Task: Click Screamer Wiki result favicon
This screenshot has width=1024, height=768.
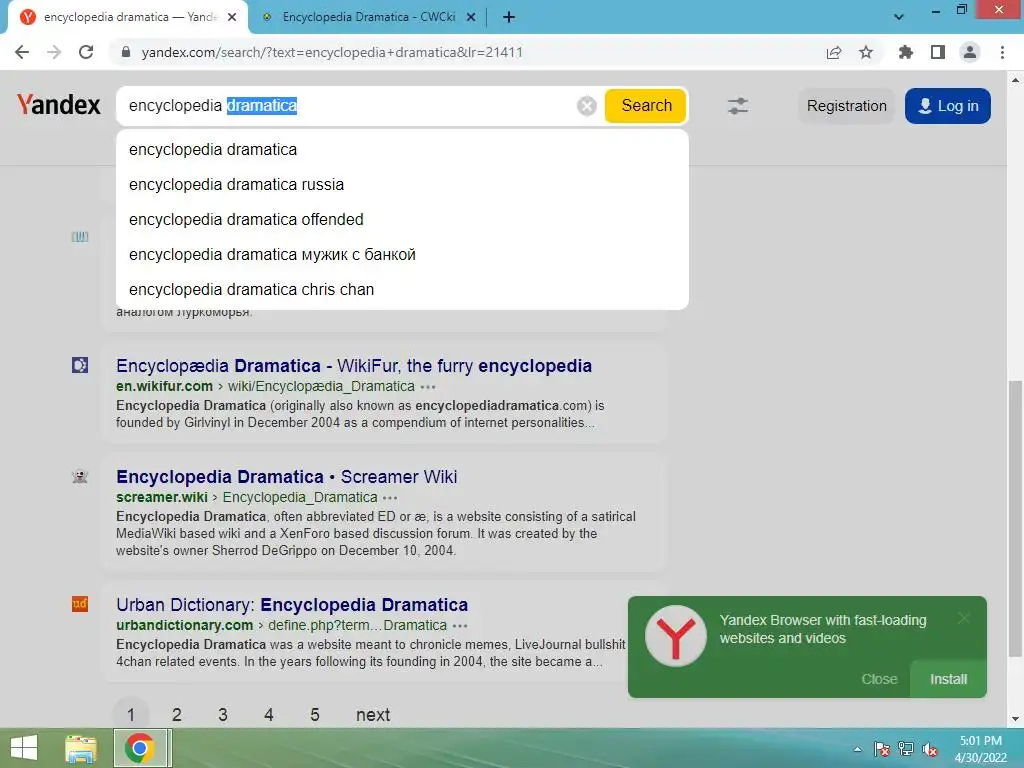Action: [80, 476]
